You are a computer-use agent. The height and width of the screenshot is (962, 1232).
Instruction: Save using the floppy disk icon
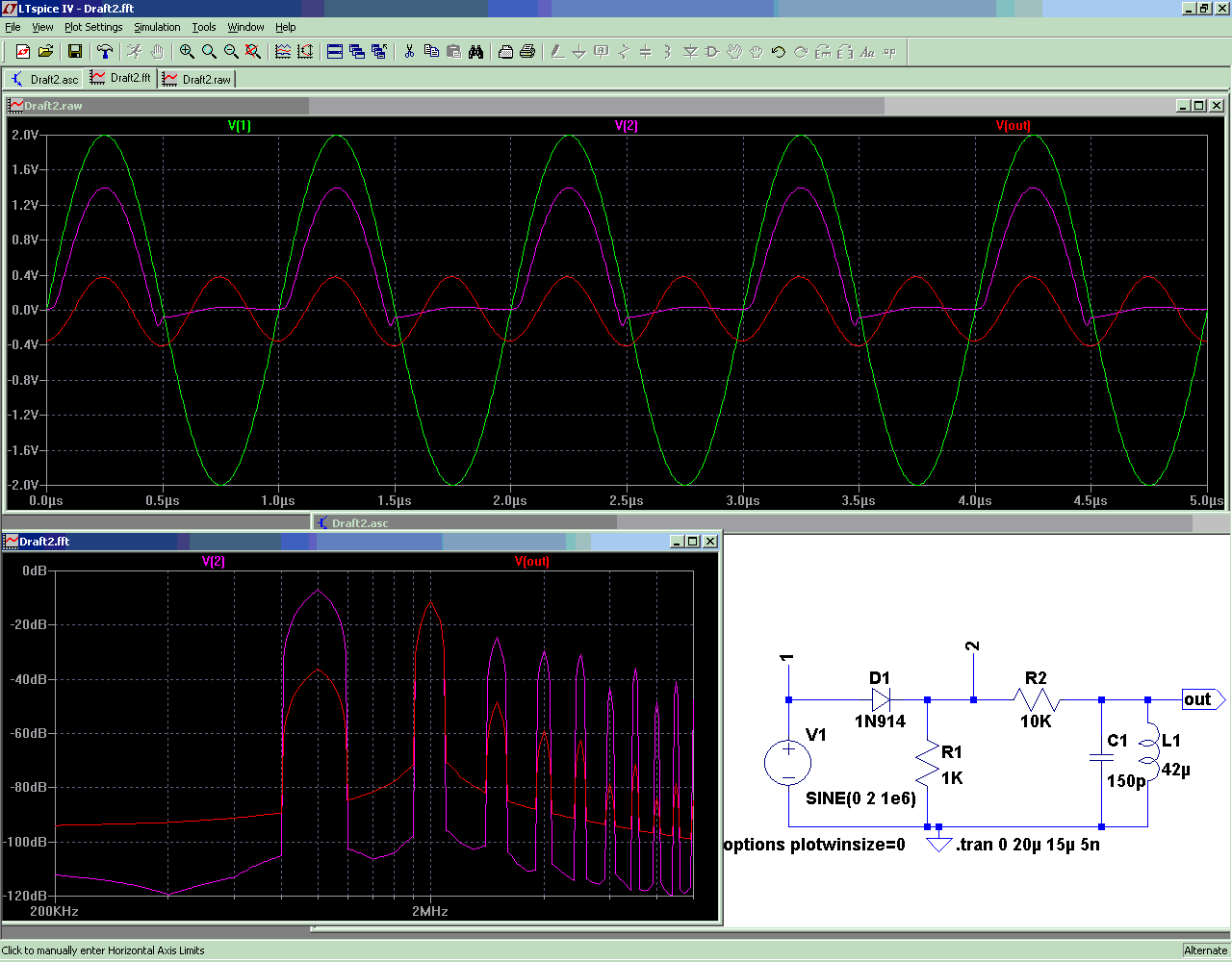pos(74,52)
